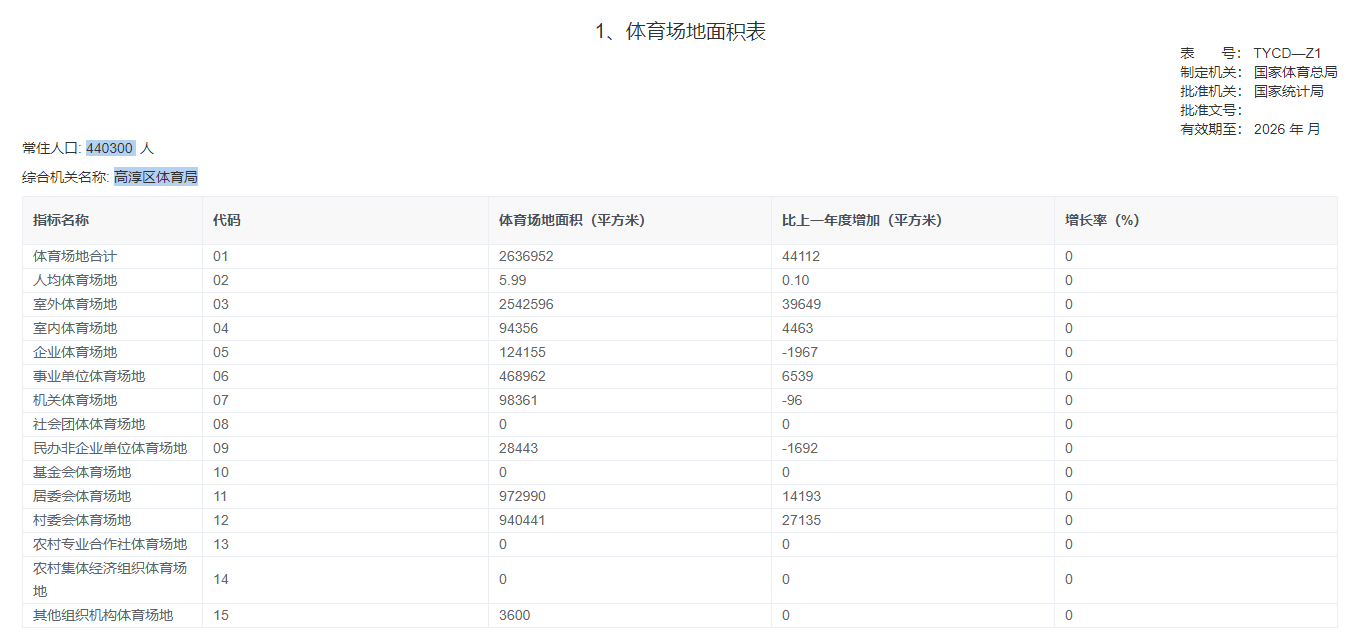1368x633 pixels.
Task: Click the total area value 2636952
Action: point(526,256)
